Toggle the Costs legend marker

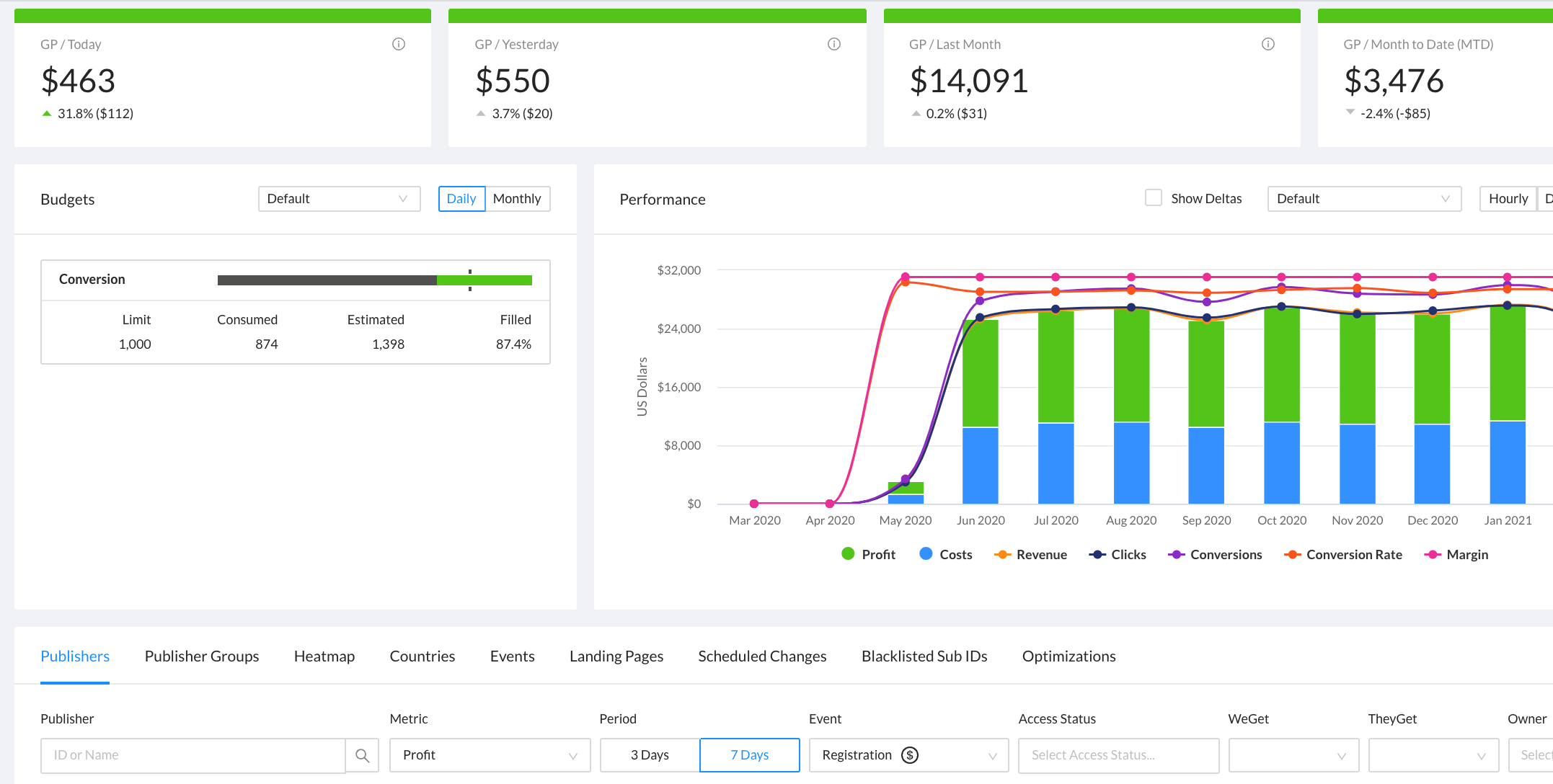point(926,554)
